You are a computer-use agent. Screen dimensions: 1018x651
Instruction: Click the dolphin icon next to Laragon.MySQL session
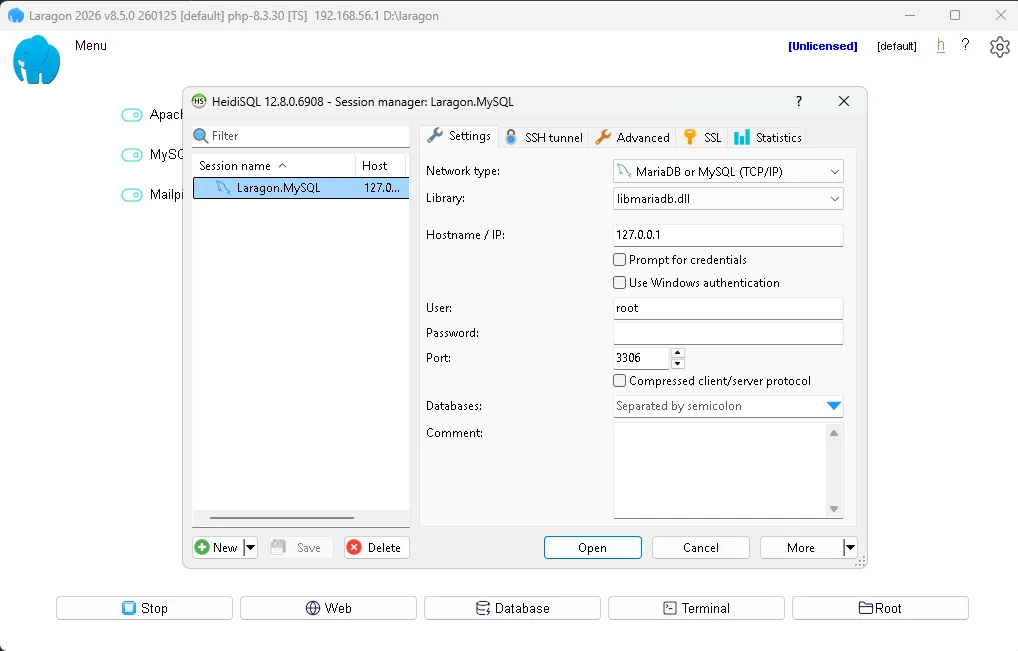[x=223, y=187]
